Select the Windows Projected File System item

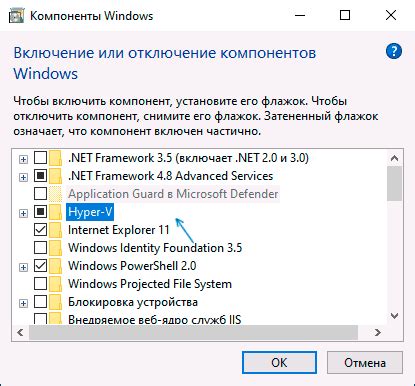click(150, 284)
